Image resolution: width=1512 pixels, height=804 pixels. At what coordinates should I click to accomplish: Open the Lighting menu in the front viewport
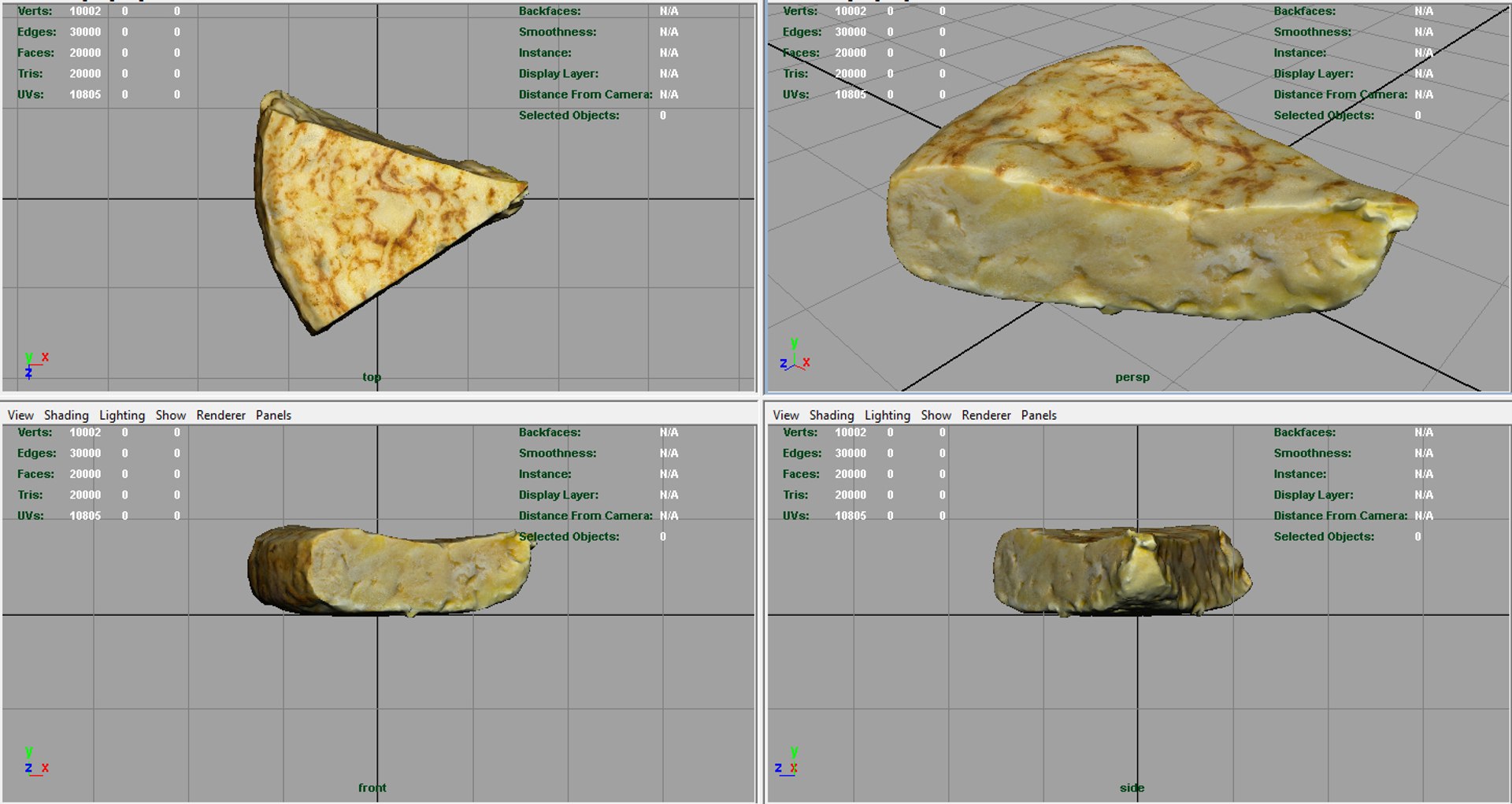(122, 415)
